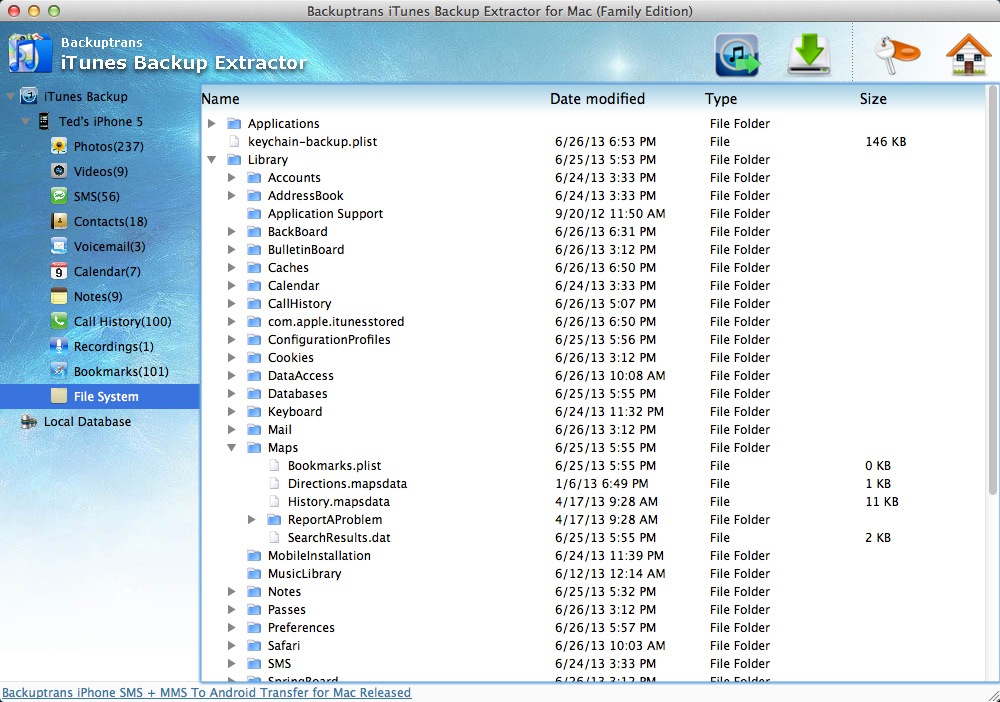Select the History.mapsdata file row
Image resolution: width=1000 pixels, height=702 pixels.
[x=593, y=502]
